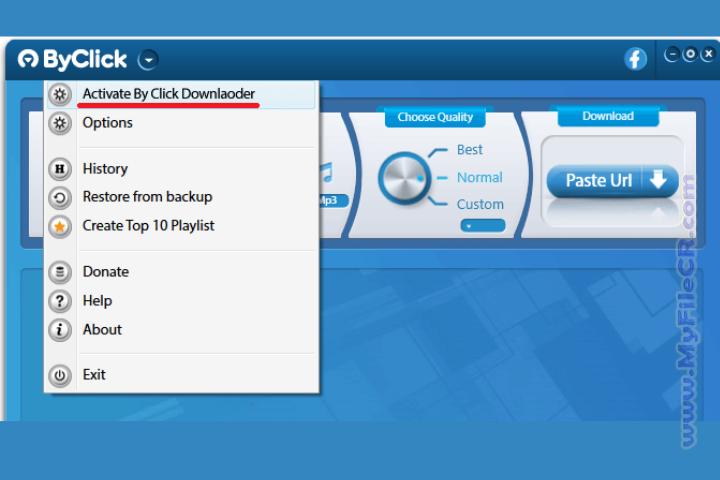Click the Choose Quality header tab
This screenshot has width=720, height=480.
pos(435,118)
